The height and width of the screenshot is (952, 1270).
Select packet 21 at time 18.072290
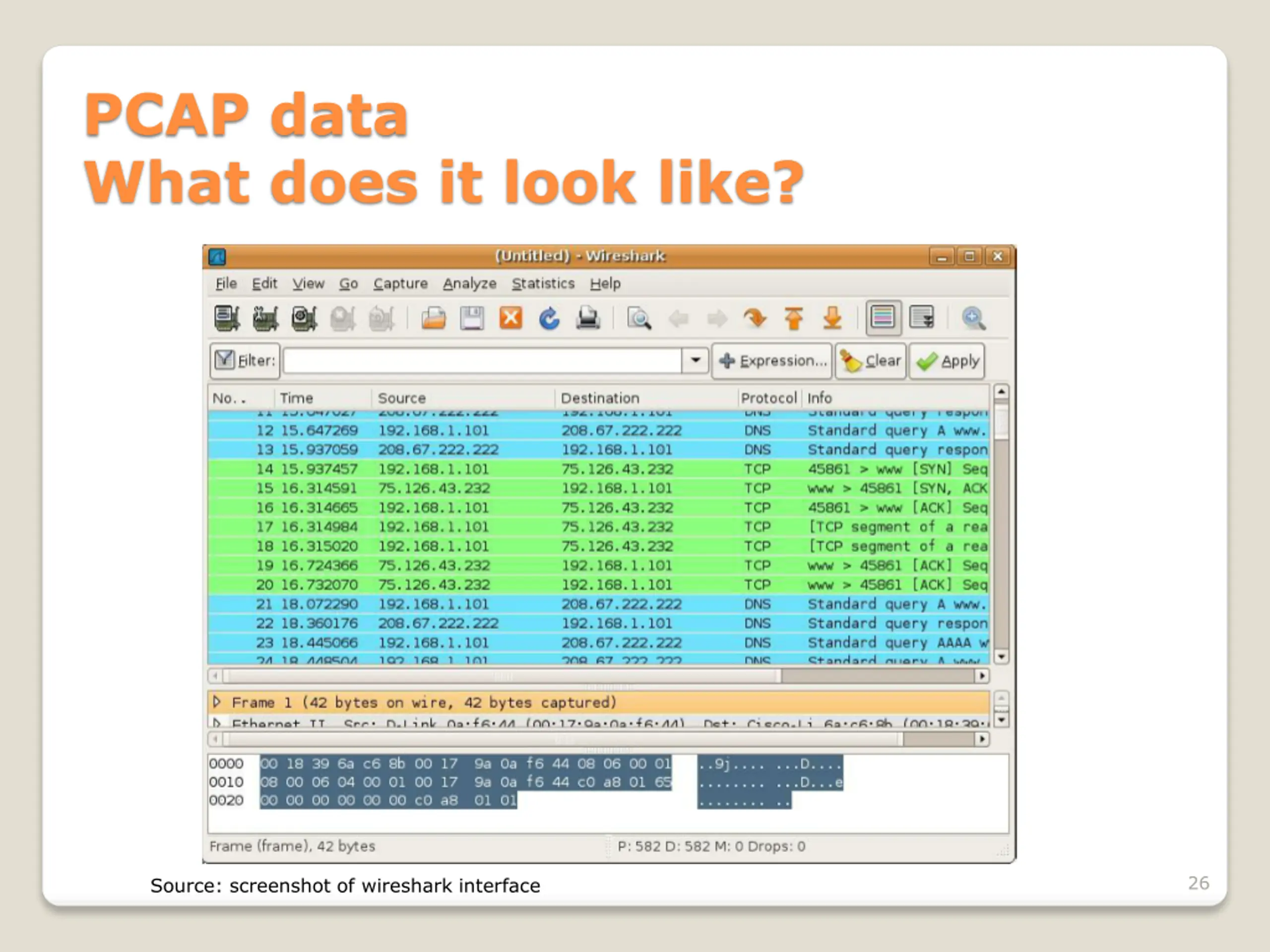tap(599, 604)
